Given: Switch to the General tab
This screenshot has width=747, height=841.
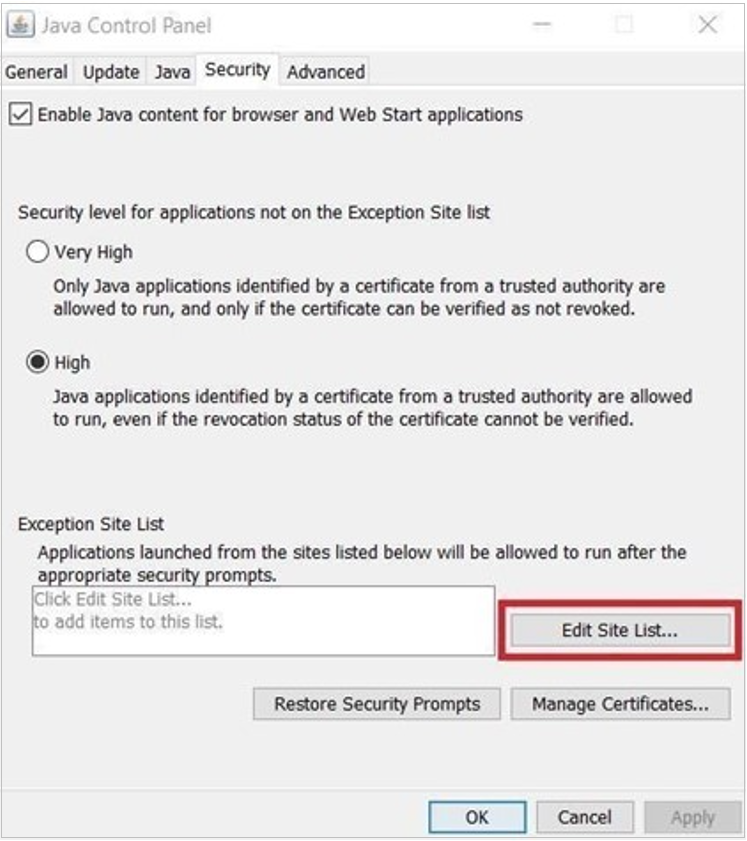Looking at the screenshot, I should tap(37, 72).
